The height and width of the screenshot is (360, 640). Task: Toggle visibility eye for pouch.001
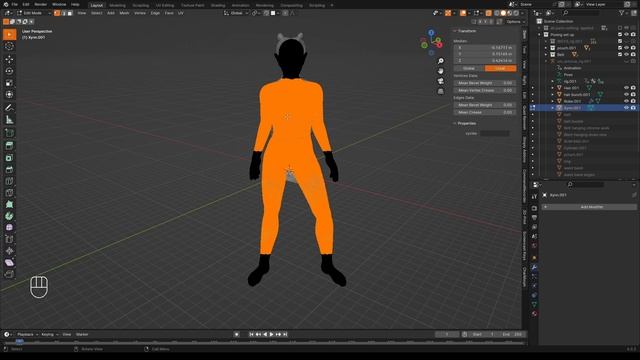click(627, 48)
